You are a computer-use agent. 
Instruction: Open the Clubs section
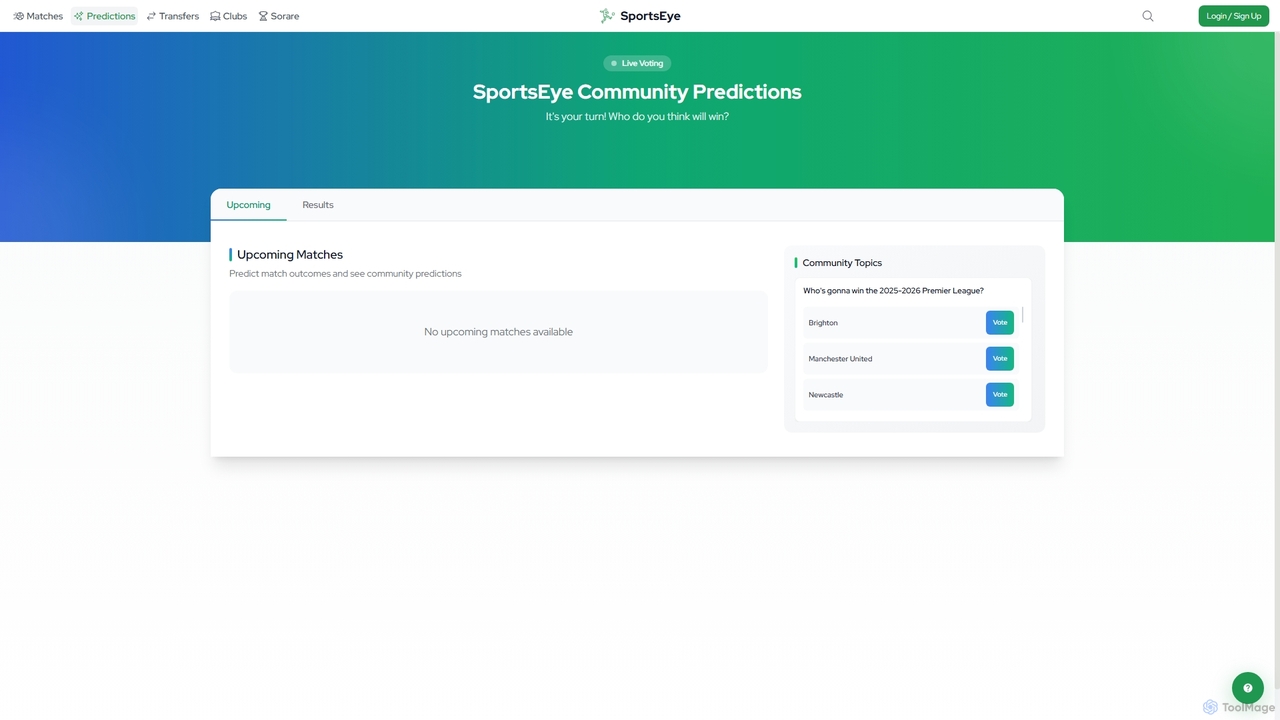228,16
